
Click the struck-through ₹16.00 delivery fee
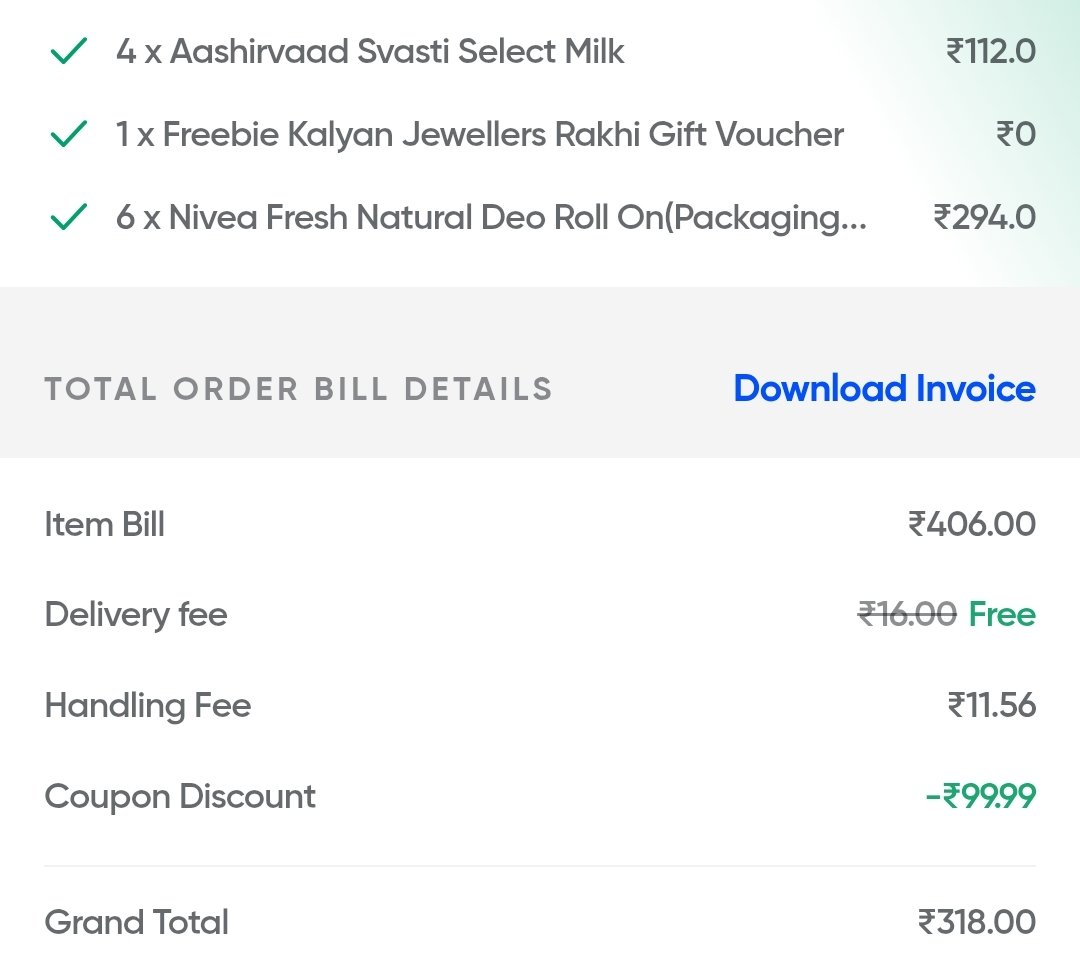pos(907,614)
